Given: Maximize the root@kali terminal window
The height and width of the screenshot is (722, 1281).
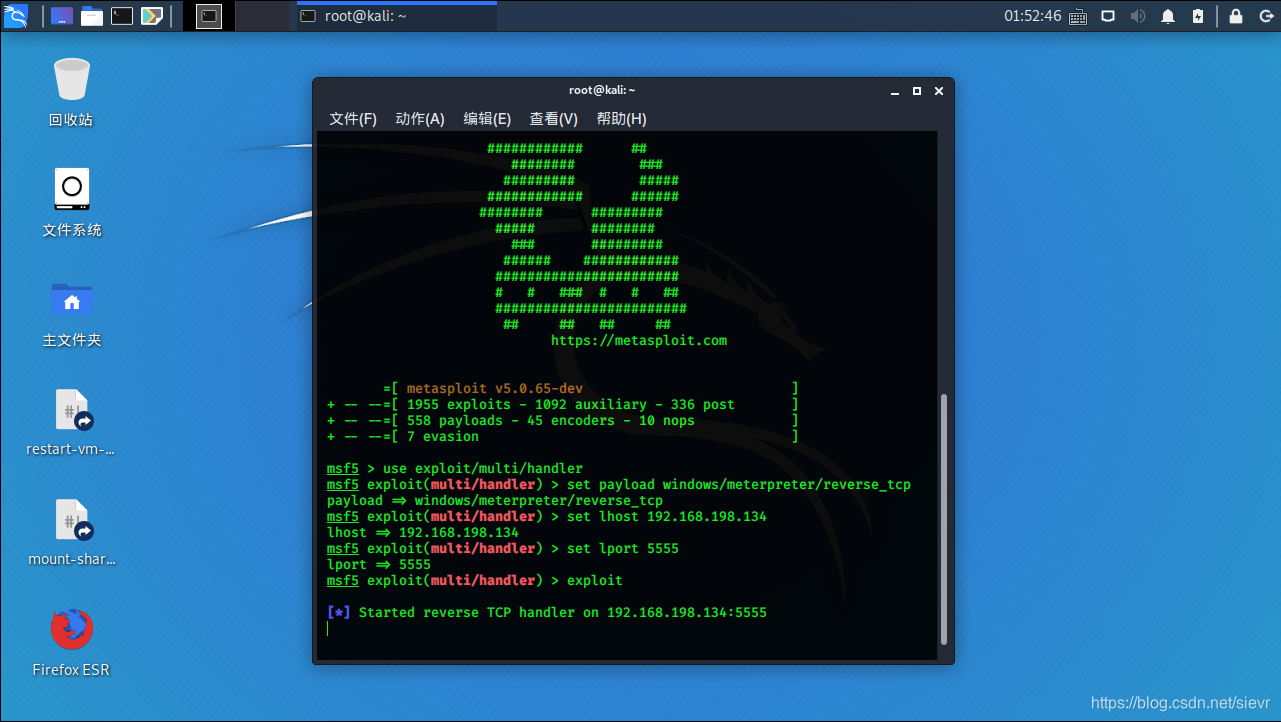Looking at the screenshot, I should click(918, 91).
